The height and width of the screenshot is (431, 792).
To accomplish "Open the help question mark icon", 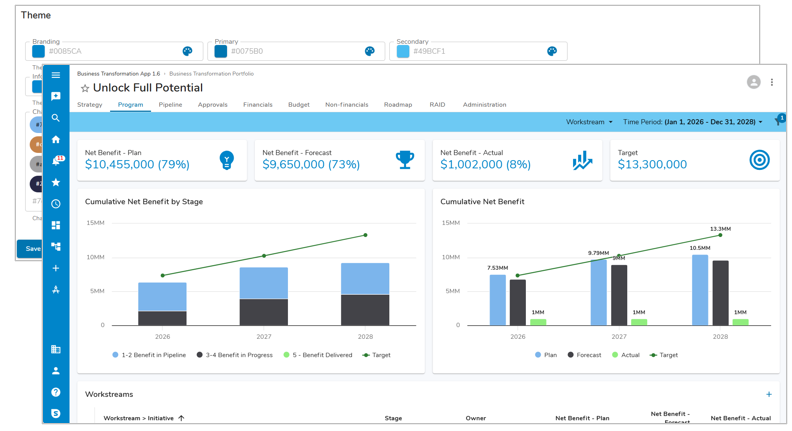I will [56, 392].
